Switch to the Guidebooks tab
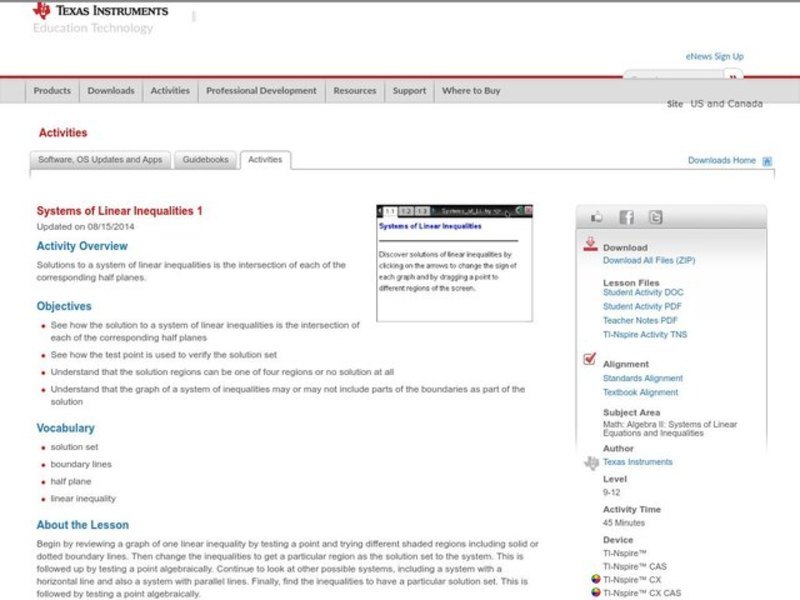 [x=206, y=160]
